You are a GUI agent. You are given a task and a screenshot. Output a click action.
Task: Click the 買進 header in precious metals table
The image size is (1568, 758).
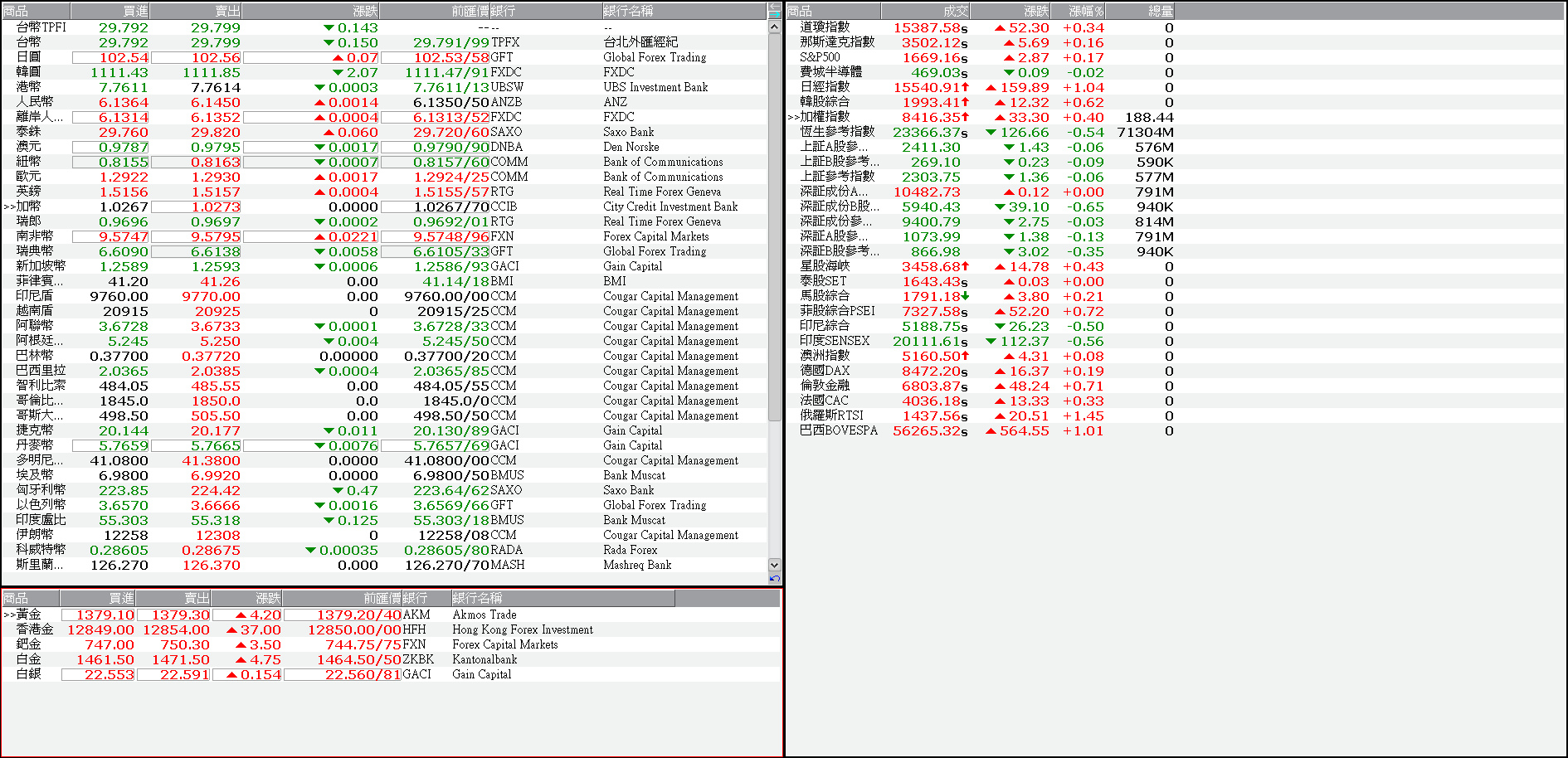(97, 598)
